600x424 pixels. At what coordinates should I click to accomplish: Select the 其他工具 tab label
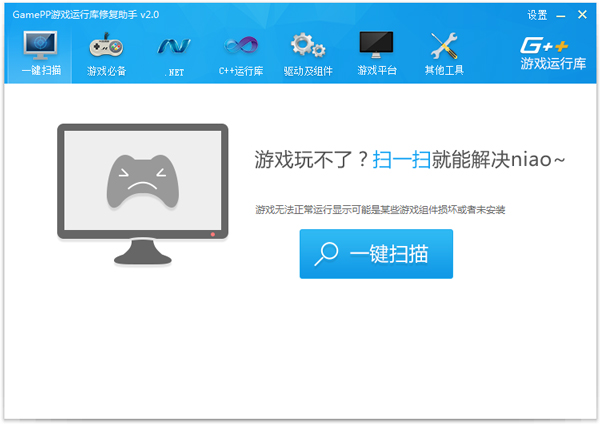click(444, 71)
